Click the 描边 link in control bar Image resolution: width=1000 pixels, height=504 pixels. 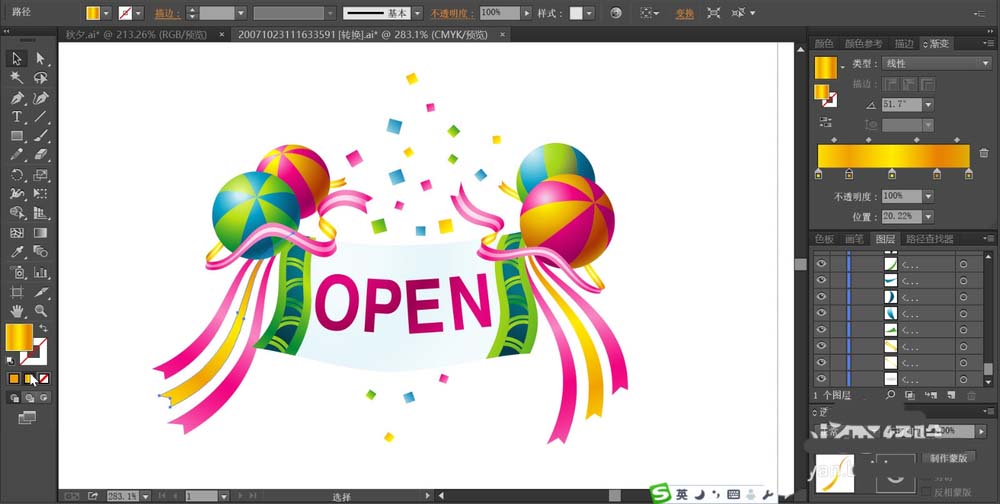[167, 13]
